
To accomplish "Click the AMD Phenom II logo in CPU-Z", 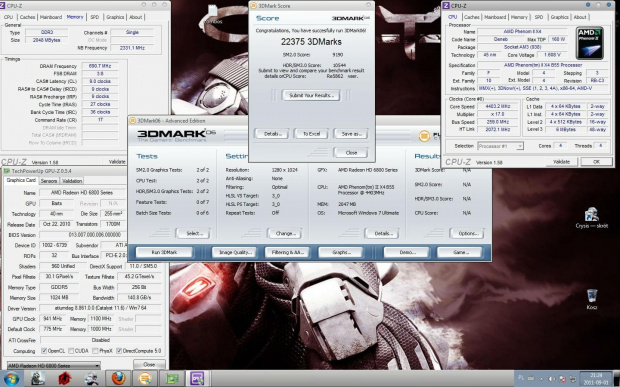I will point(590,43).
